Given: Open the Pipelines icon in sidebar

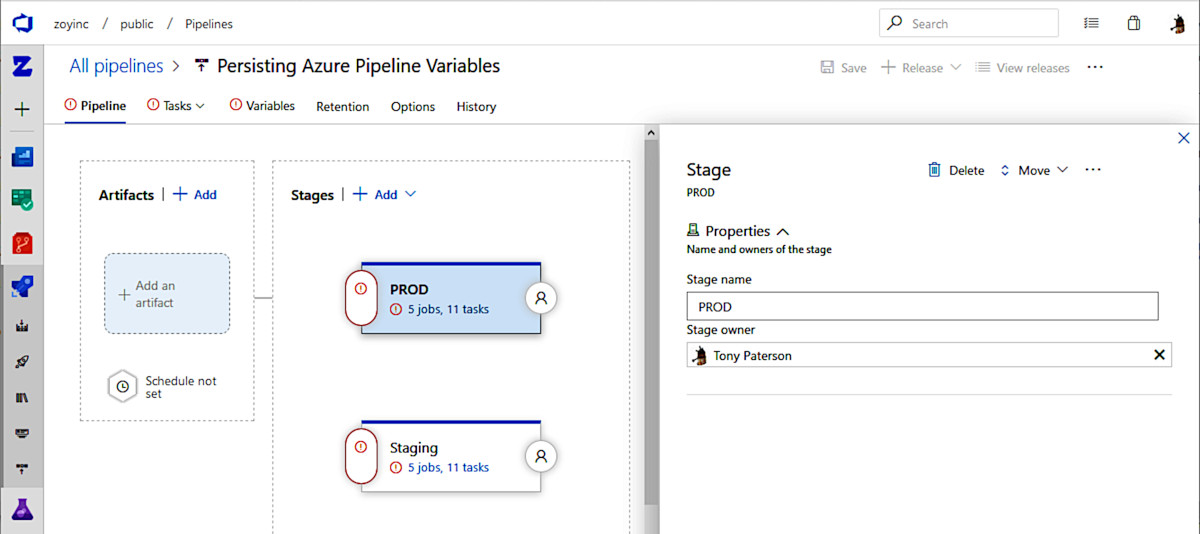Looking at the screenshot, I should pos(22,288).
